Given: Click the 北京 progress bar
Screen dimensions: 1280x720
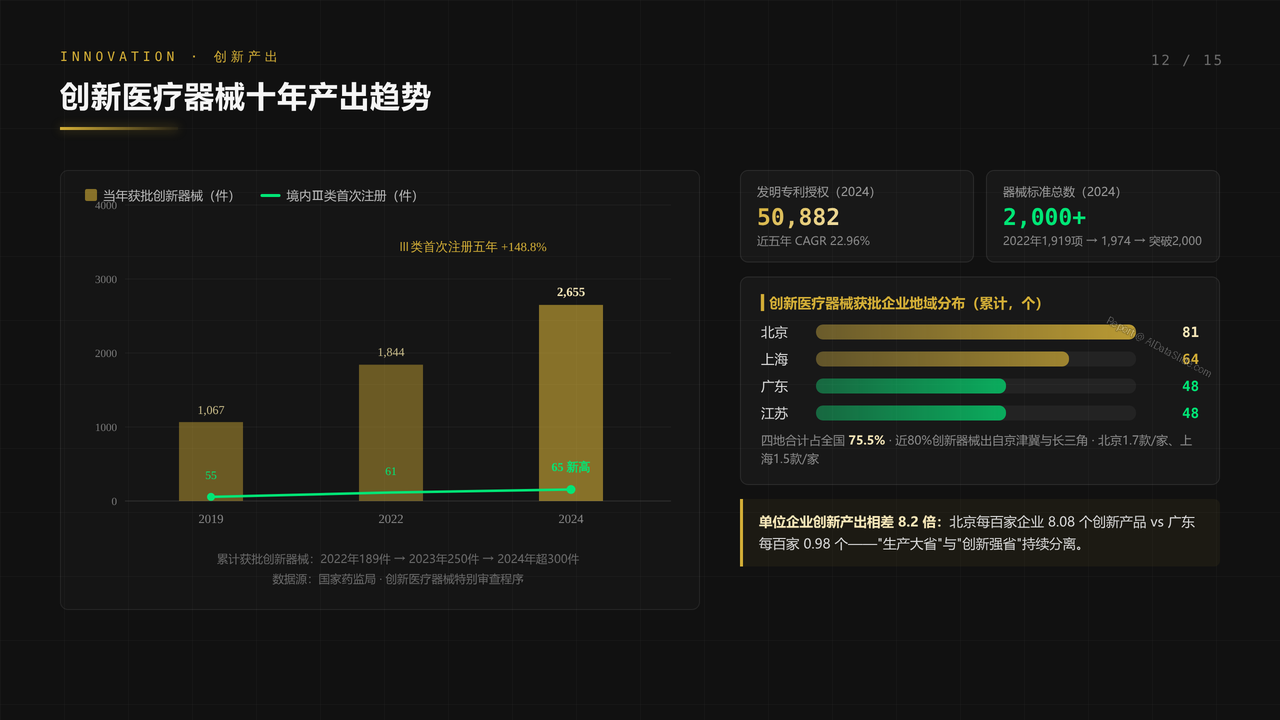Looking at the screenshot, I should [x=976, y=332].
